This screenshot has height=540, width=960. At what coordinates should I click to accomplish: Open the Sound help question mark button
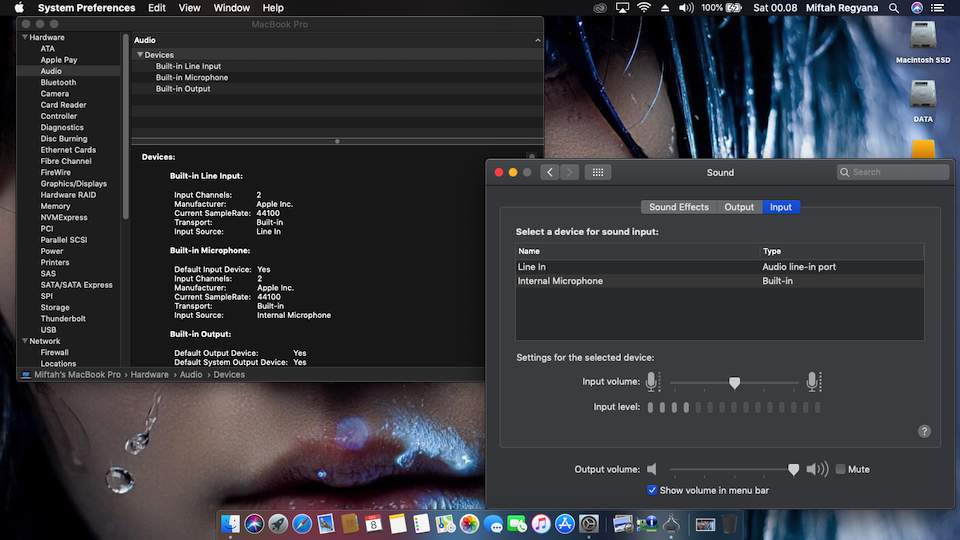pos(924,431)
